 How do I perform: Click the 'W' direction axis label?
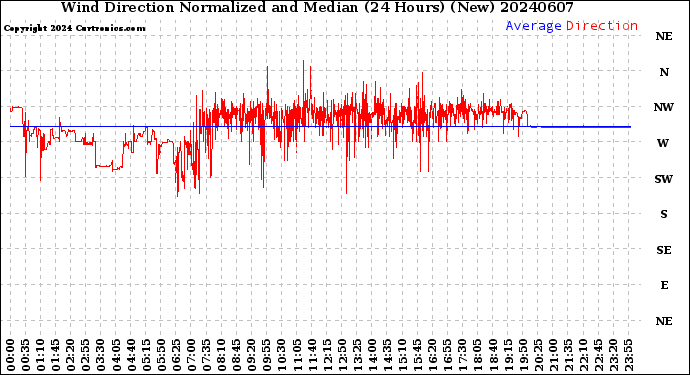tap(663, 143)
